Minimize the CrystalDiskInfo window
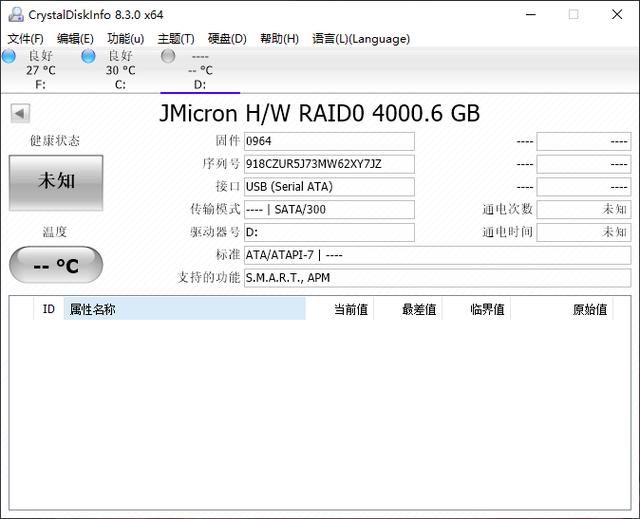 531,15
